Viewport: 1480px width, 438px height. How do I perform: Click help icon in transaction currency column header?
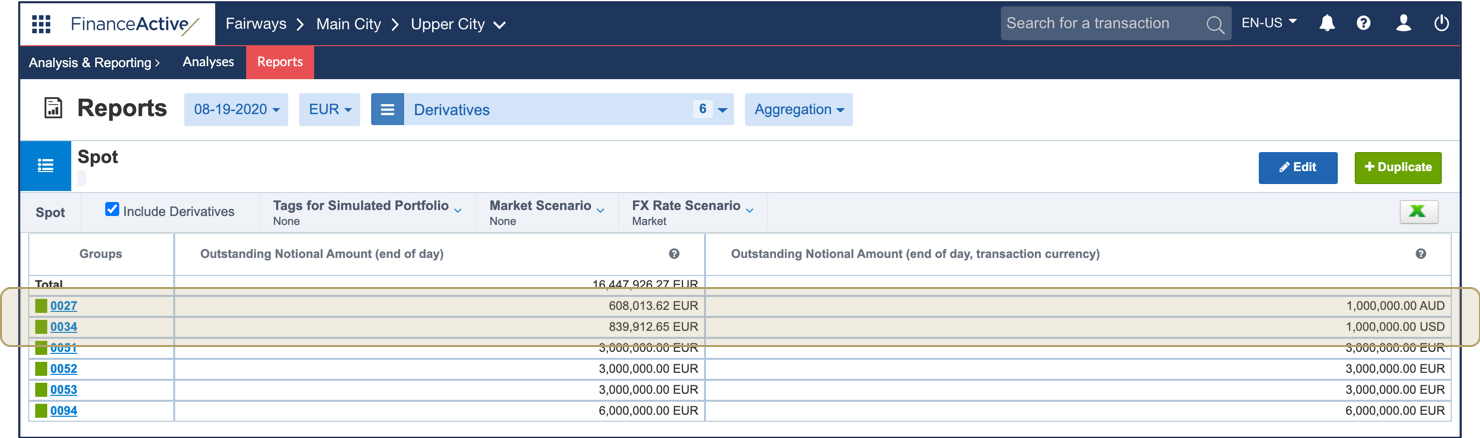tap(1421, 254)
